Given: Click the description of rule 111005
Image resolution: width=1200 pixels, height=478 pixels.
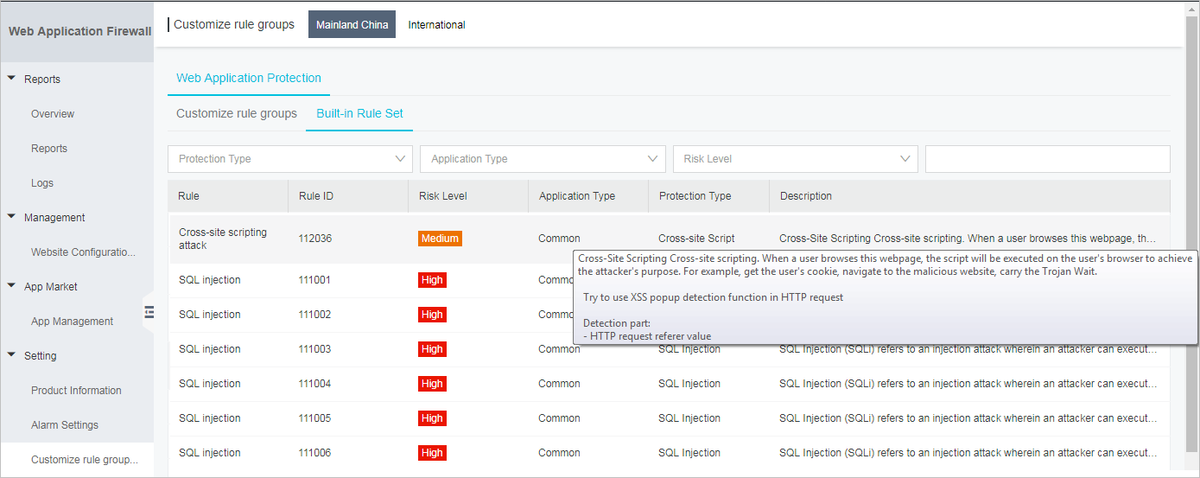Looking at the screenshot, I should tap(968, 418).
